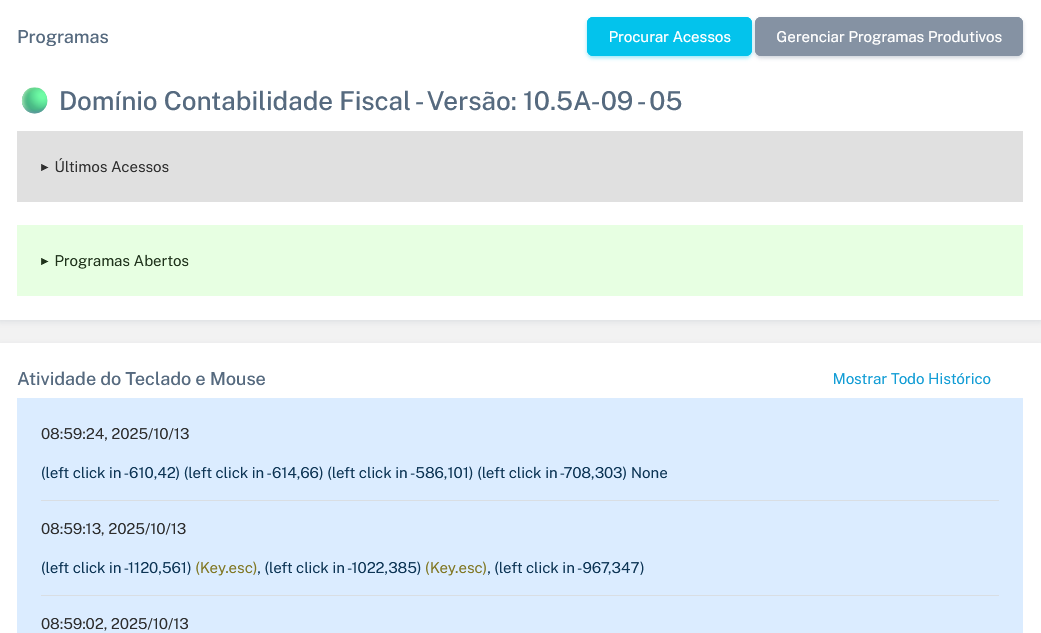Click the first Key.esc entry in the log
The height and width of the screenshot is (633, 1041).
click(226, 568)
